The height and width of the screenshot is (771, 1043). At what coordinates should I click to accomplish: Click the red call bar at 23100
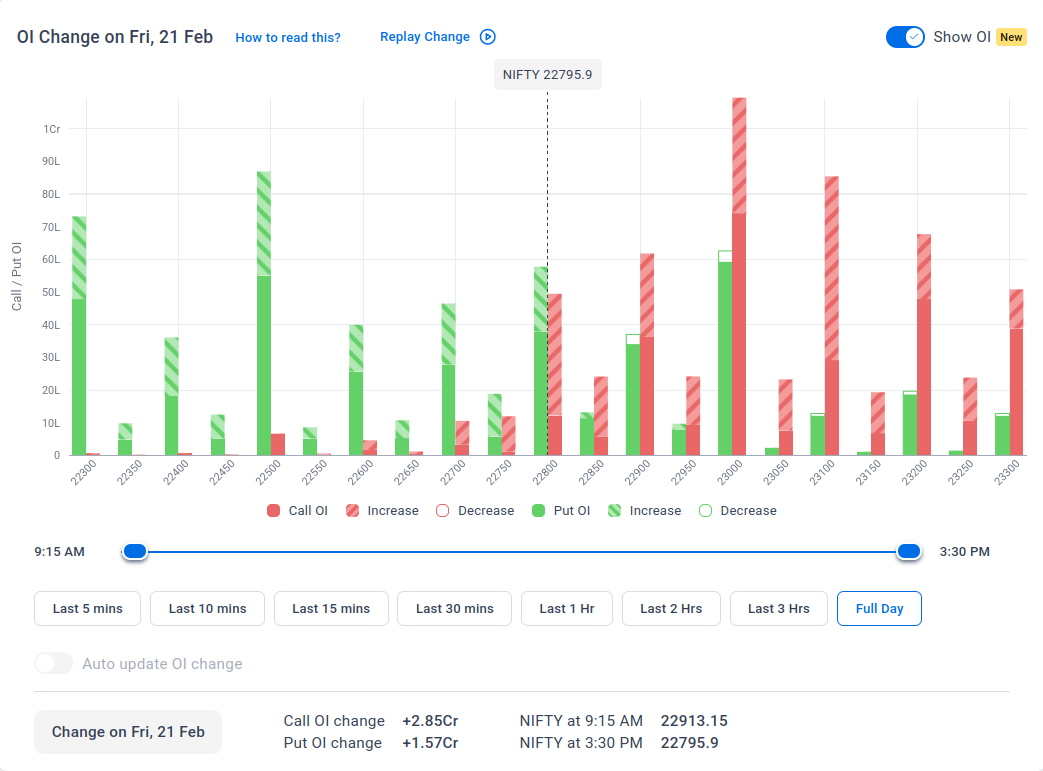(831, 316)
